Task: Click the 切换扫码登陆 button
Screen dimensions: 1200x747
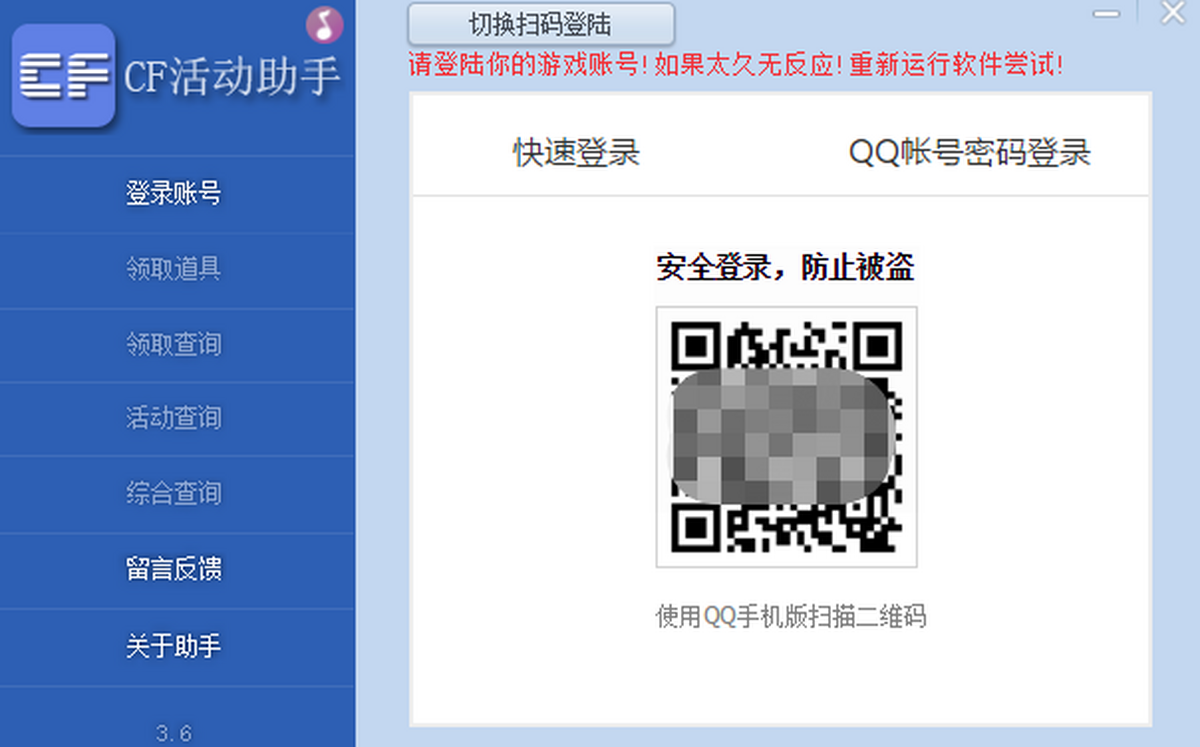Action: point(541,24)
